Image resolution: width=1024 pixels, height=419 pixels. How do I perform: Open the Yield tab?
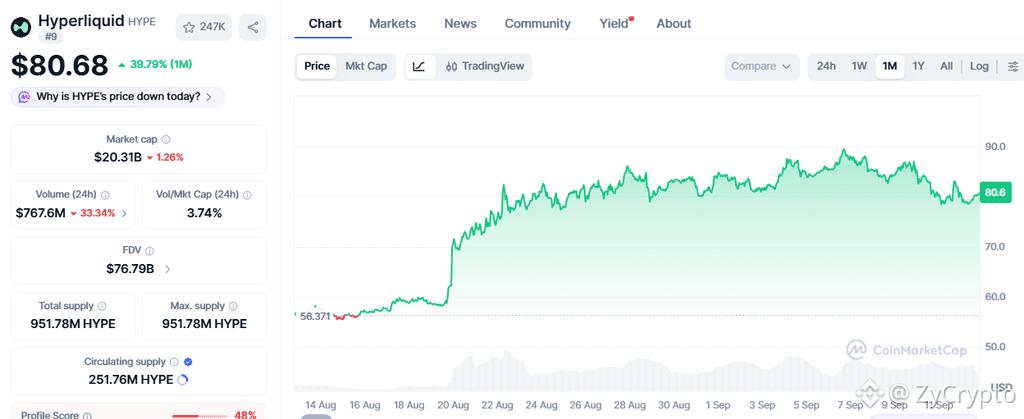(x=616, y=23)
